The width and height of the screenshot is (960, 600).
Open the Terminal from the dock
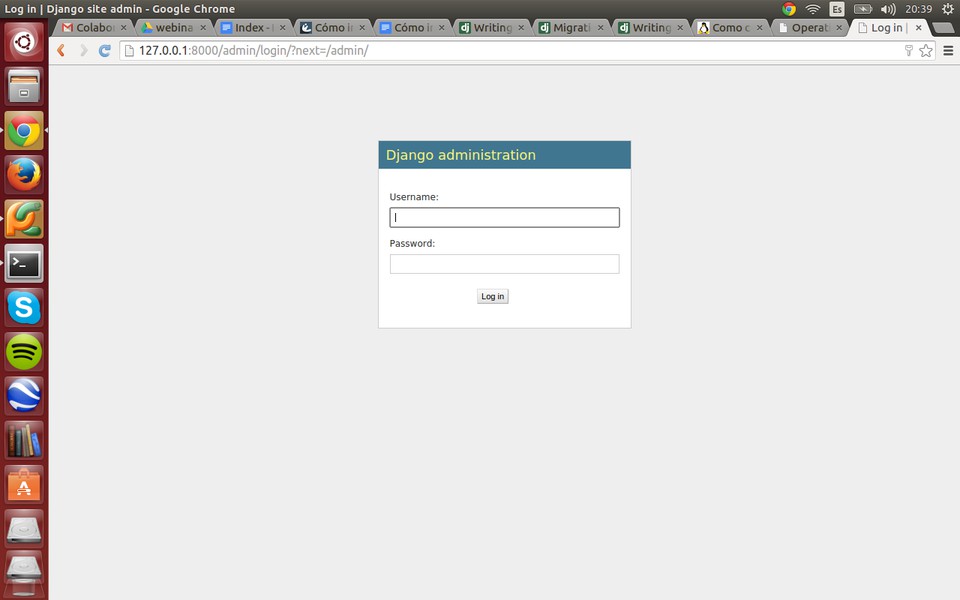tap(24, 263)
